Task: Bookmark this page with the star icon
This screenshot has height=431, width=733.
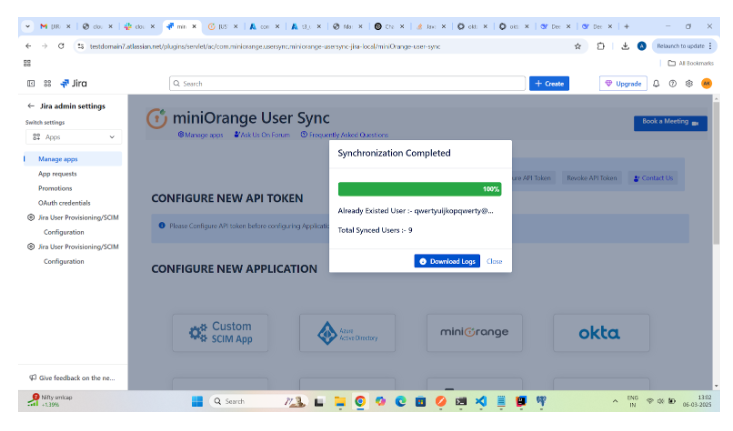Action: [x=578, y=46]
